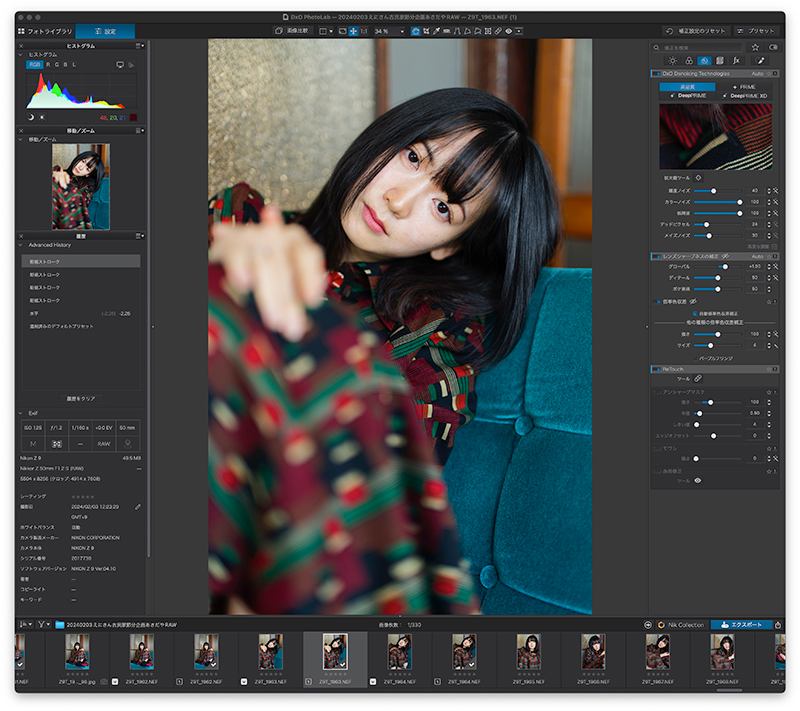800x711 pixels.
Task: Adjust the luminance noise slider at 40
Action: tap(714, 191)
